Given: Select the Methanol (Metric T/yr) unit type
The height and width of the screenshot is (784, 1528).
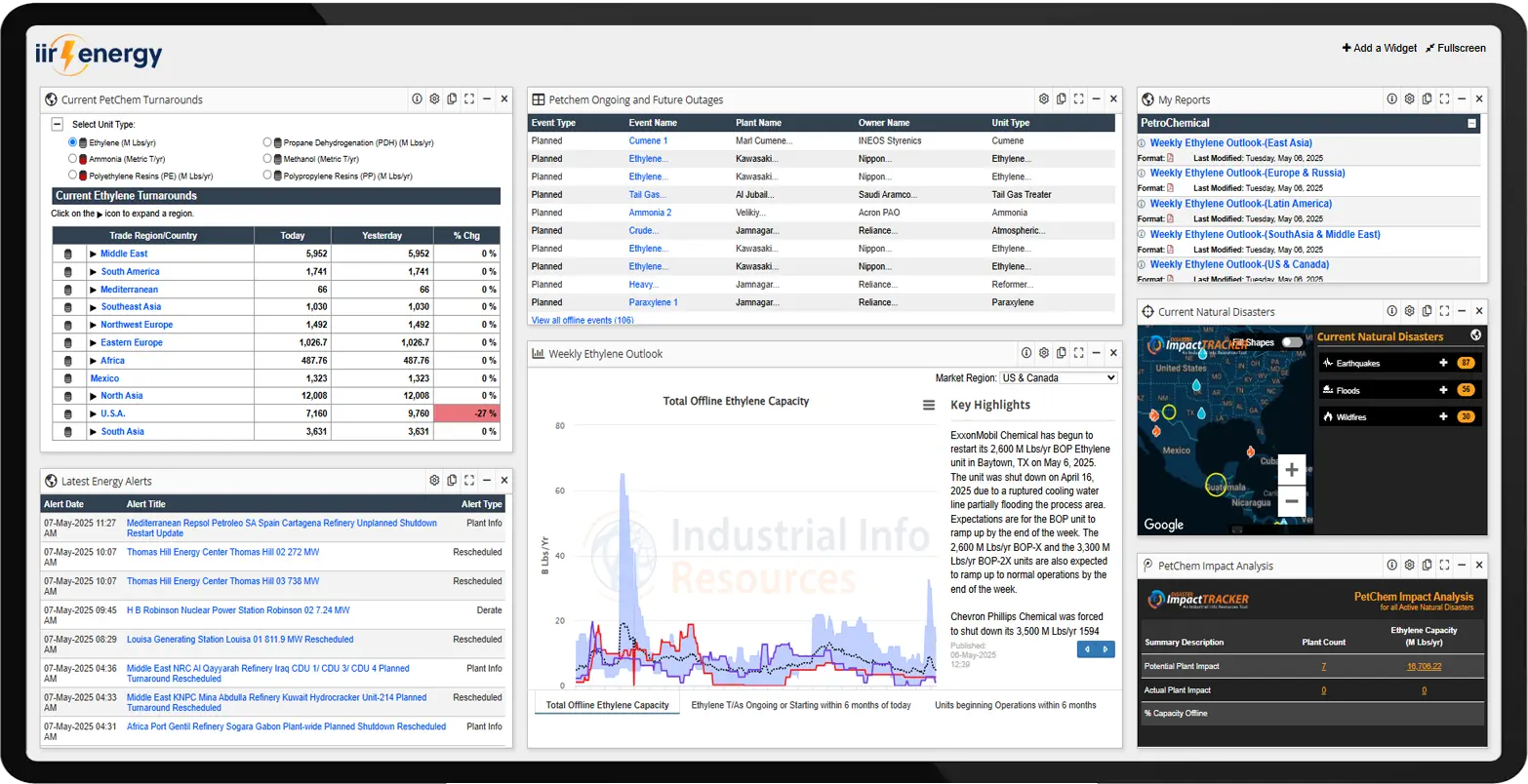Looking at the screenshot, I should pos(266,159).
